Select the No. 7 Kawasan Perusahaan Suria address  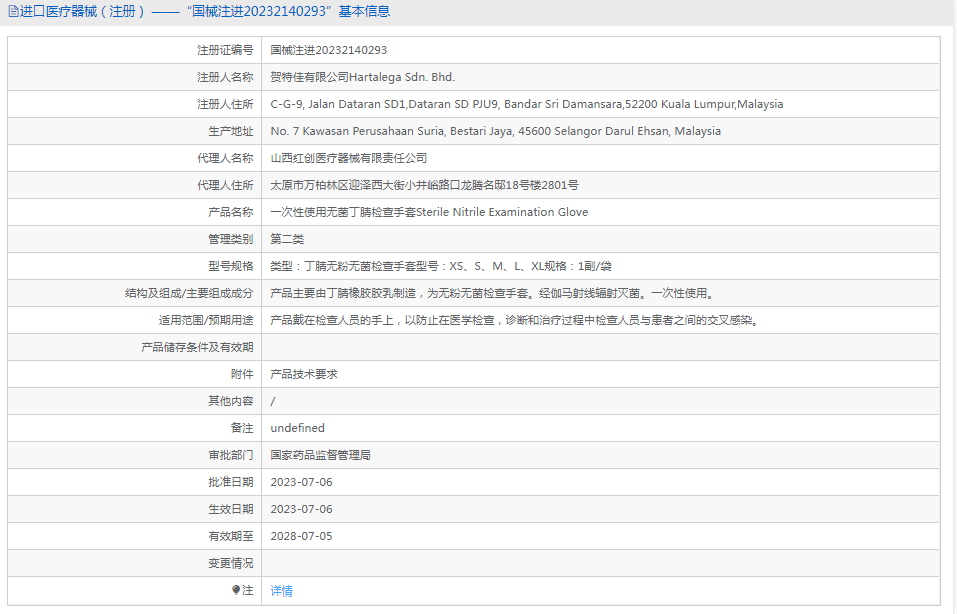(496, 131)
